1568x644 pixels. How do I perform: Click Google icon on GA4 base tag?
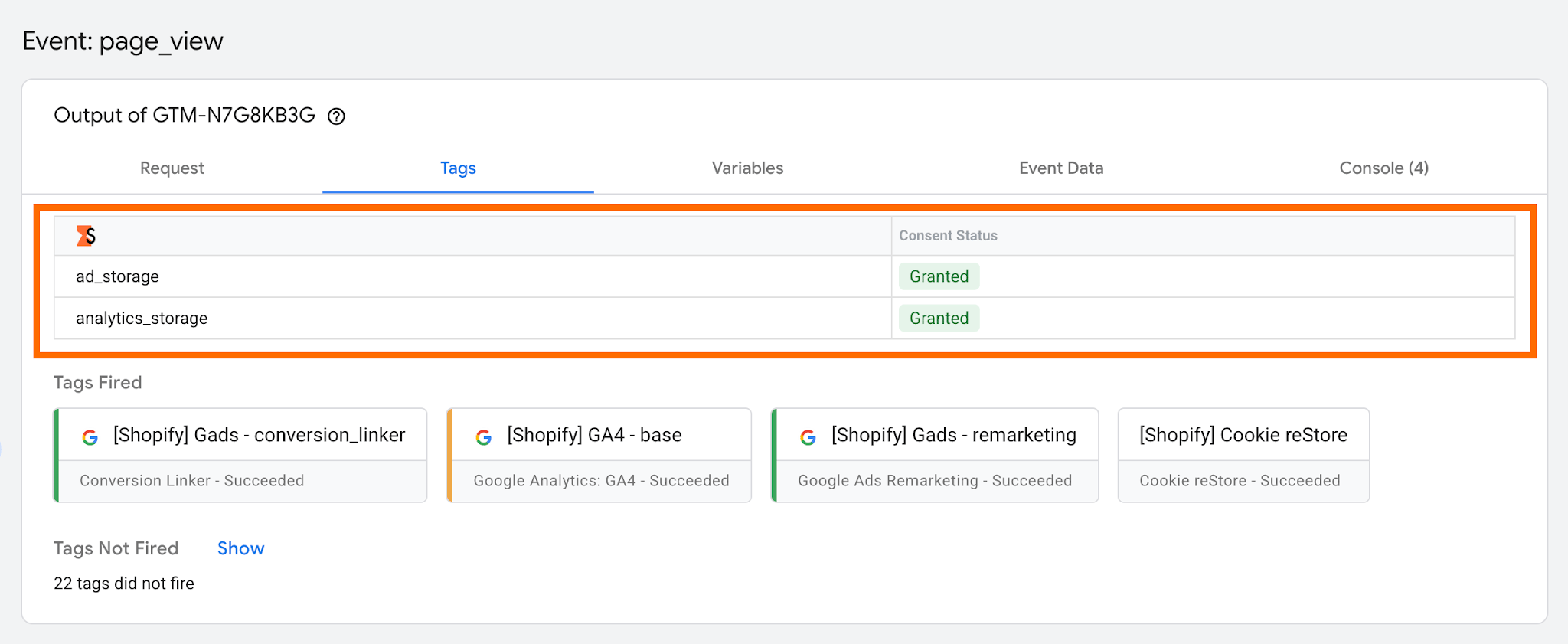click(x=483, y=437)
